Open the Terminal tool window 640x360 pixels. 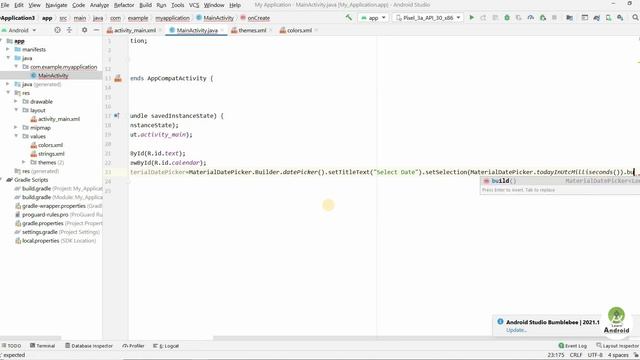(42, 346)
